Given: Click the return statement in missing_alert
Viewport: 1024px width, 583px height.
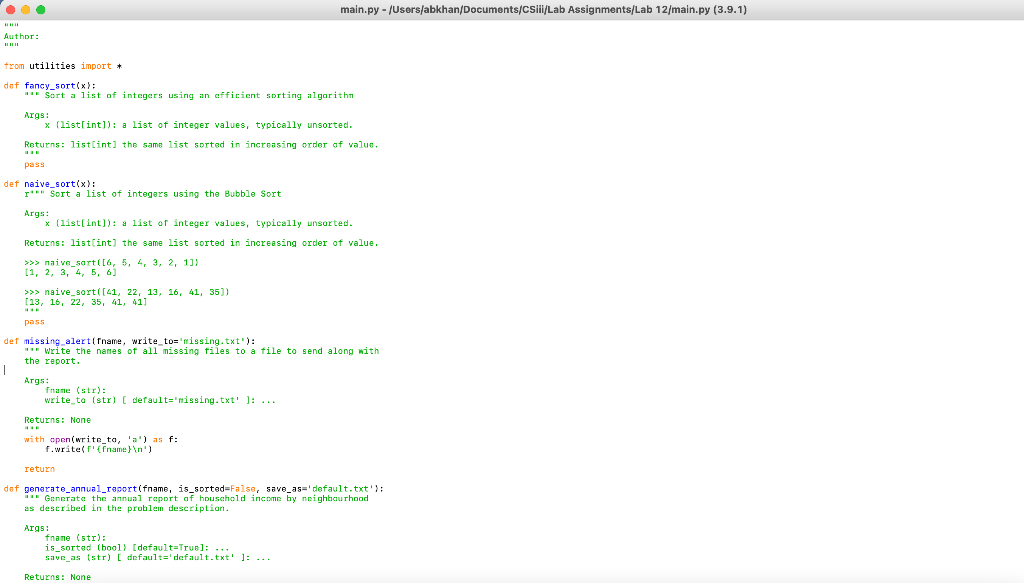Looking at the screenshot, I should tap(38, 468).
